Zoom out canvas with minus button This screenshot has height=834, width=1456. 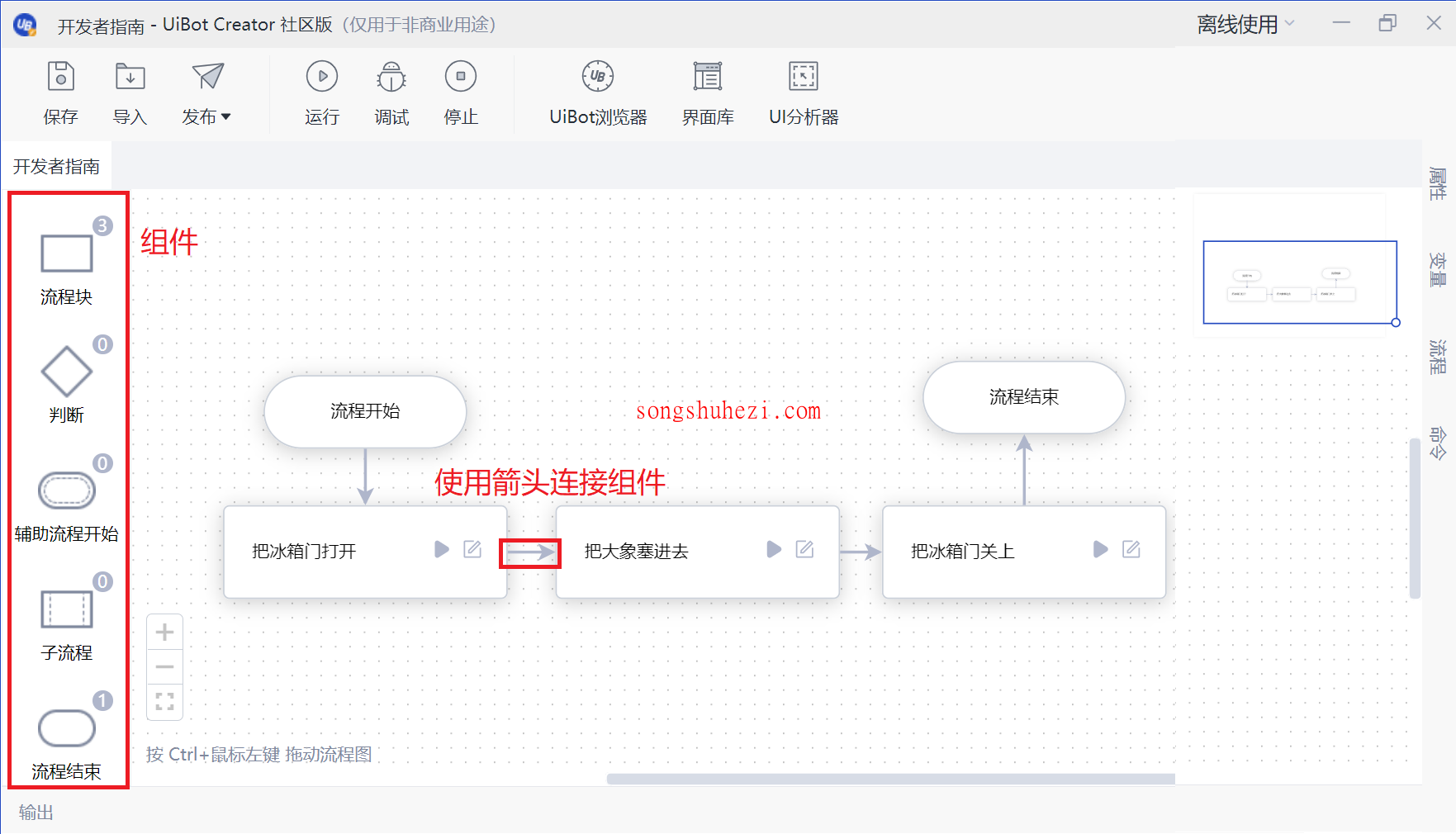(164, 667)
